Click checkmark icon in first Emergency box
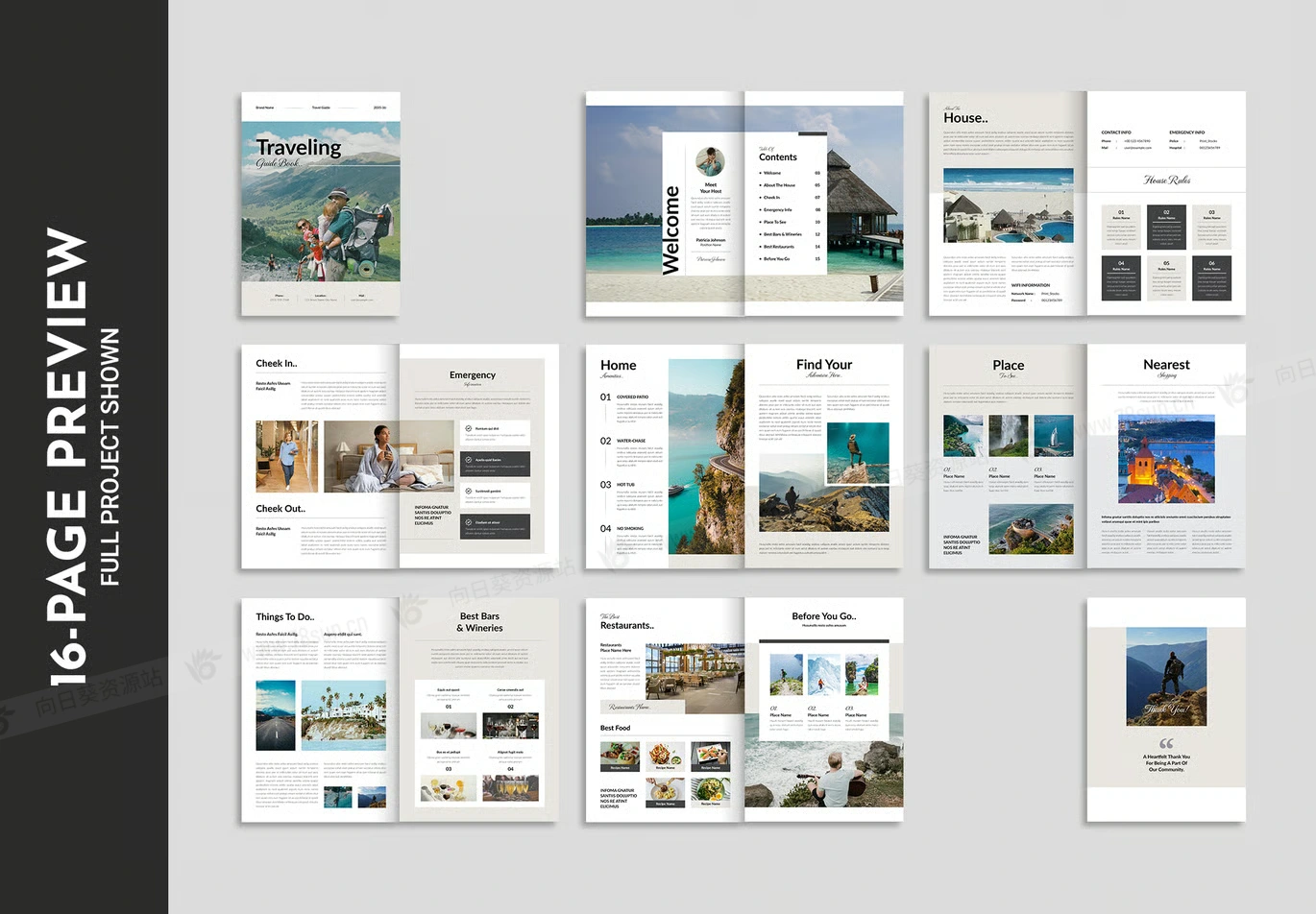1316x914 pixels. click(469, 428)
